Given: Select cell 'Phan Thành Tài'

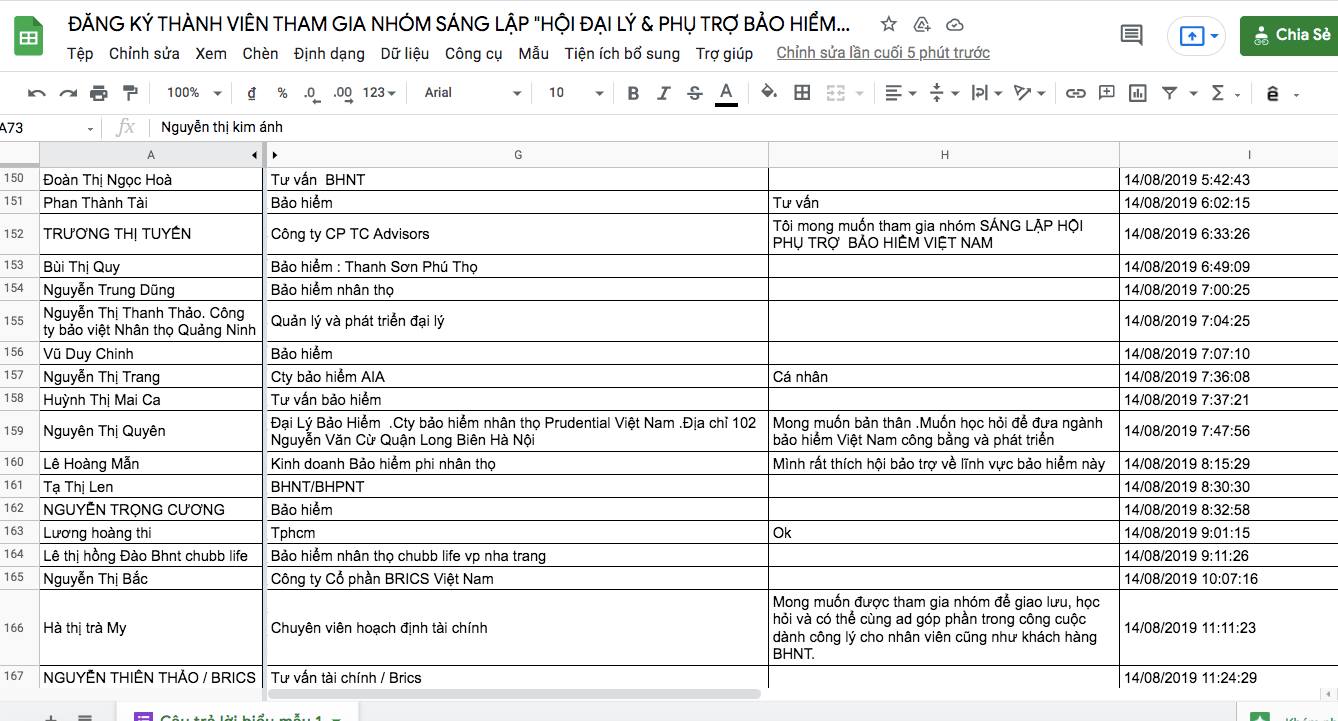Looking at the screenshot, I should pos(152,202).
